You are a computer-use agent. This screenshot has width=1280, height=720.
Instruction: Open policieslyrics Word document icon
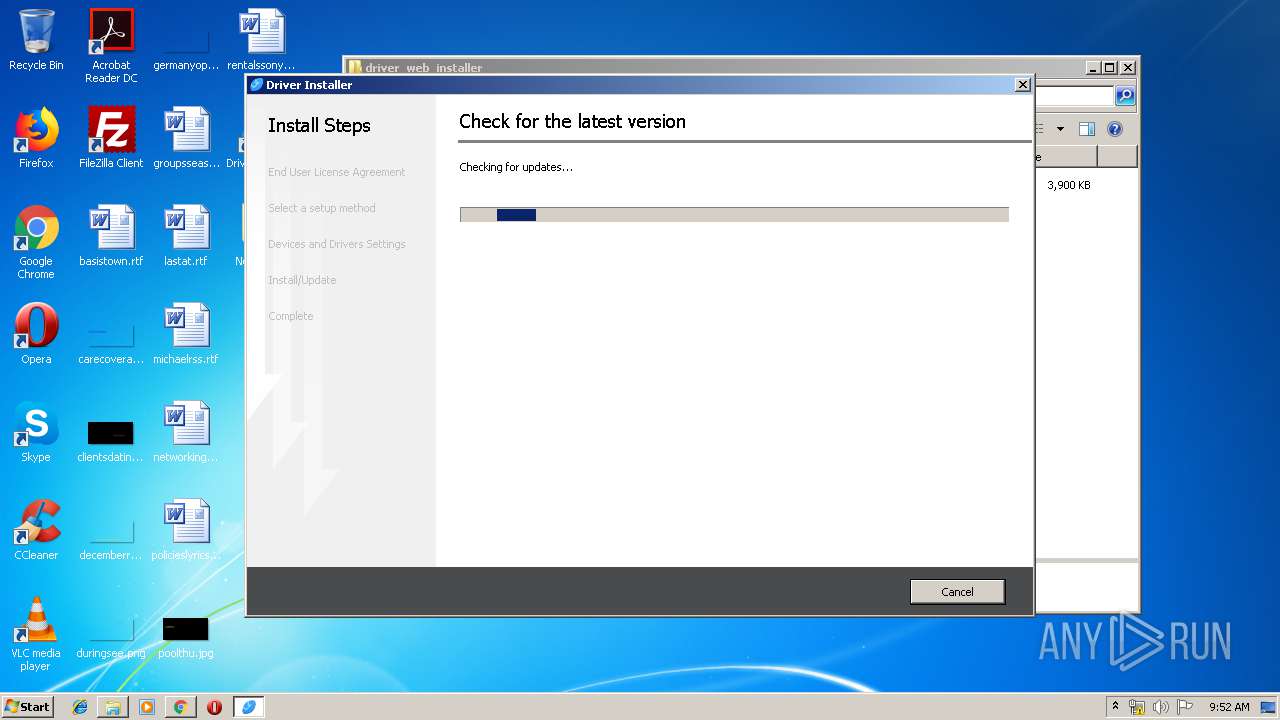point(186,530)
